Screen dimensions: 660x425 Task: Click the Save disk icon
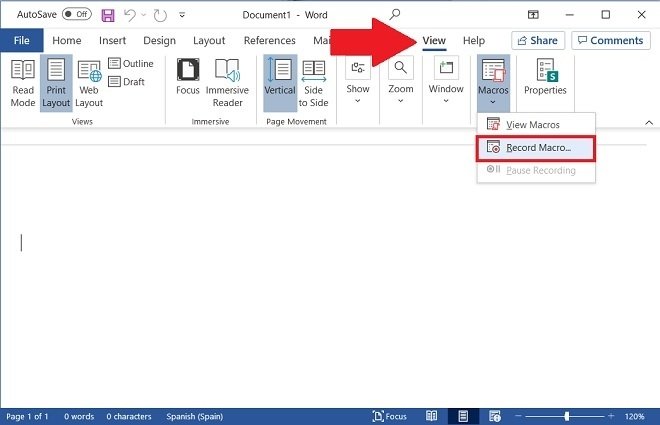click(108, 16)
